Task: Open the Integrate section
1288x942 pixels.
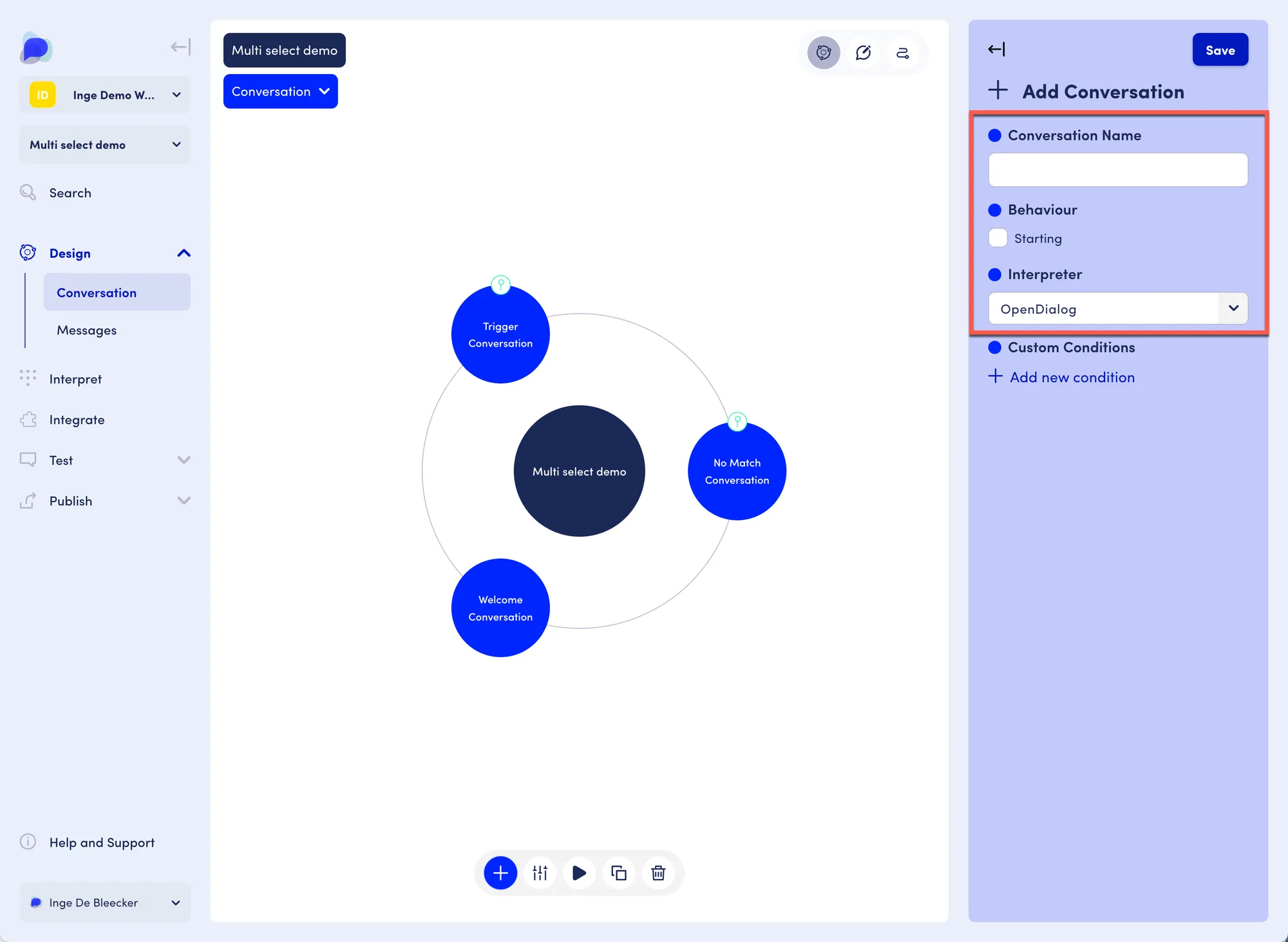Action: pyautogui.click(x=77, y=419)
